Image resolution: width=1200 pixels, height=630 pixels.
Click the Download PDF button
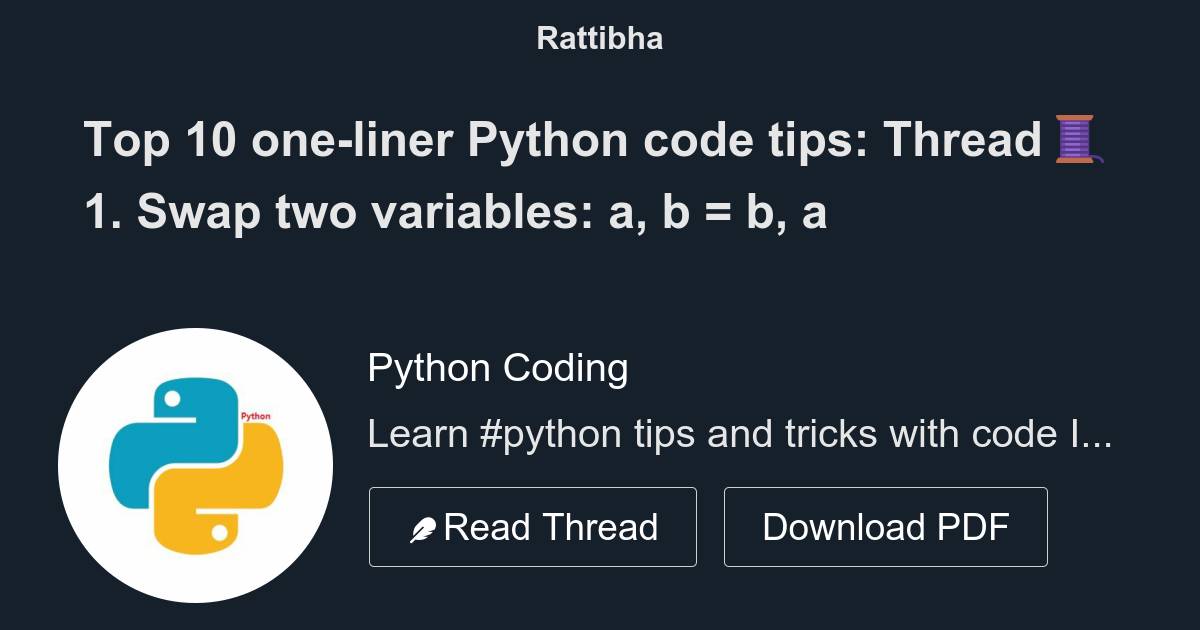point(885,527)
